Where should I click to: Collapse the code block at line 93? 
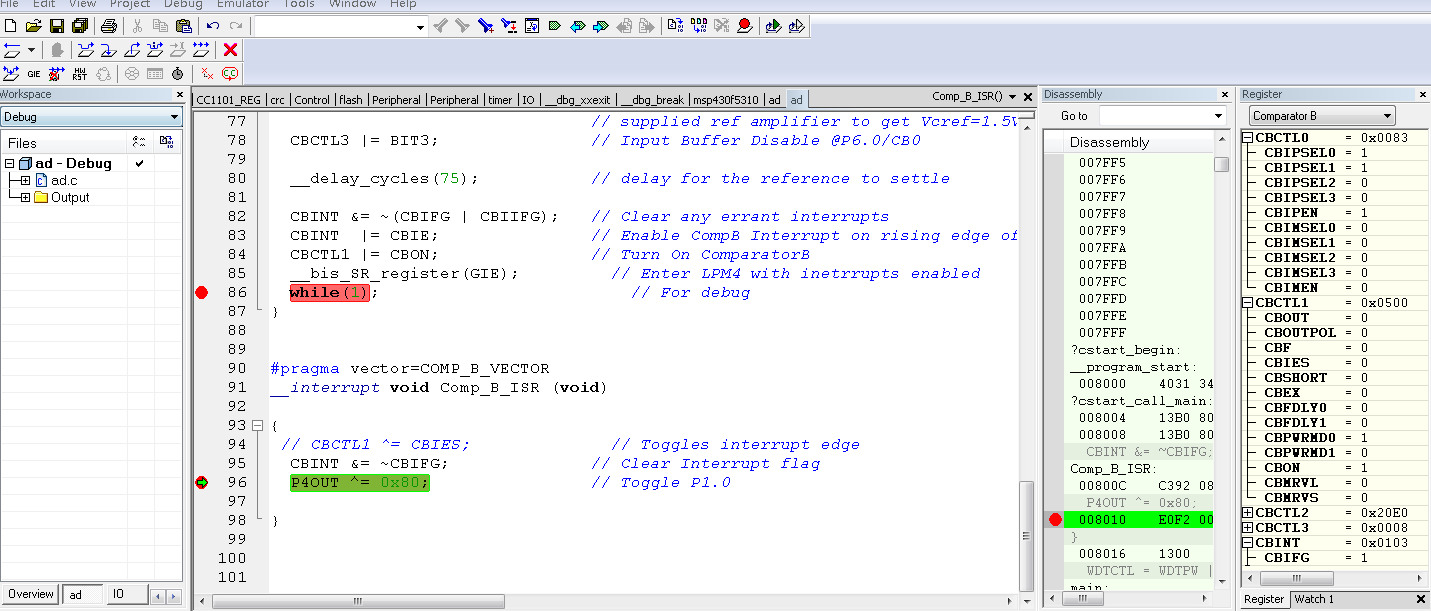(x=257, y=425)
